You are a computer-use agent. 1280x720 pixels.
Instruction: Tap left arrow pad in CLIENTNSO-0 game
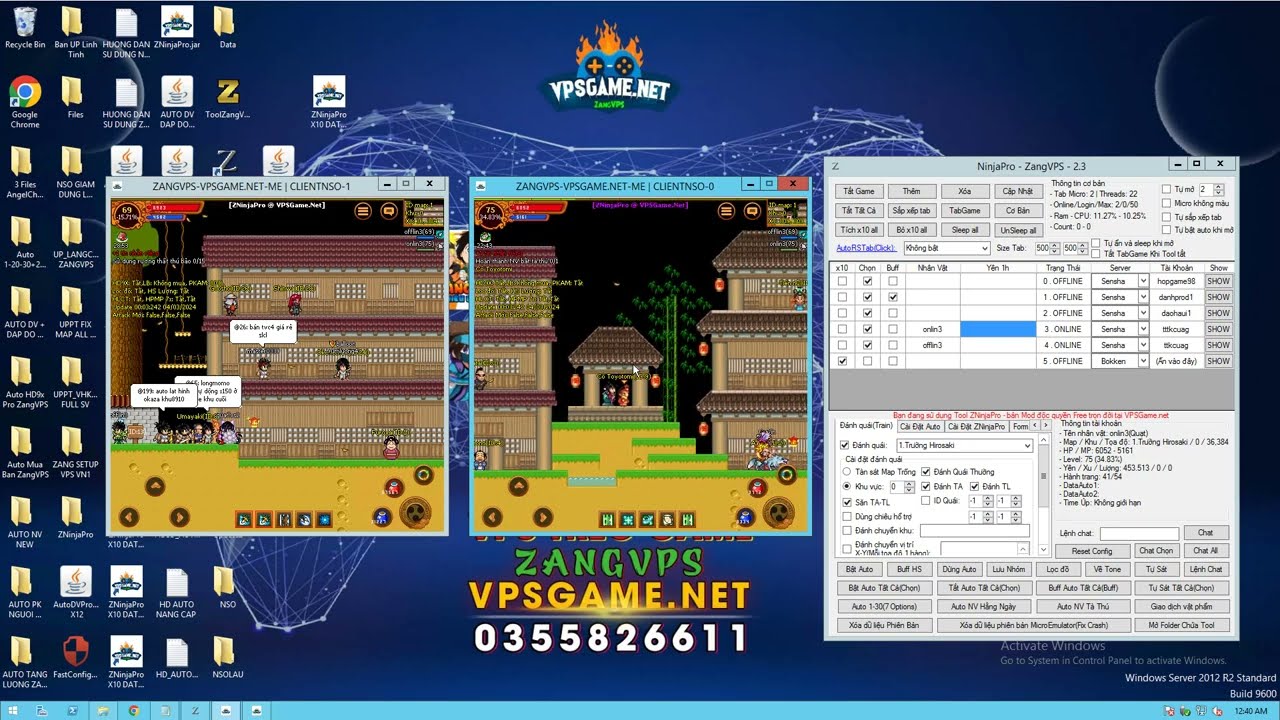pos(492,517)
